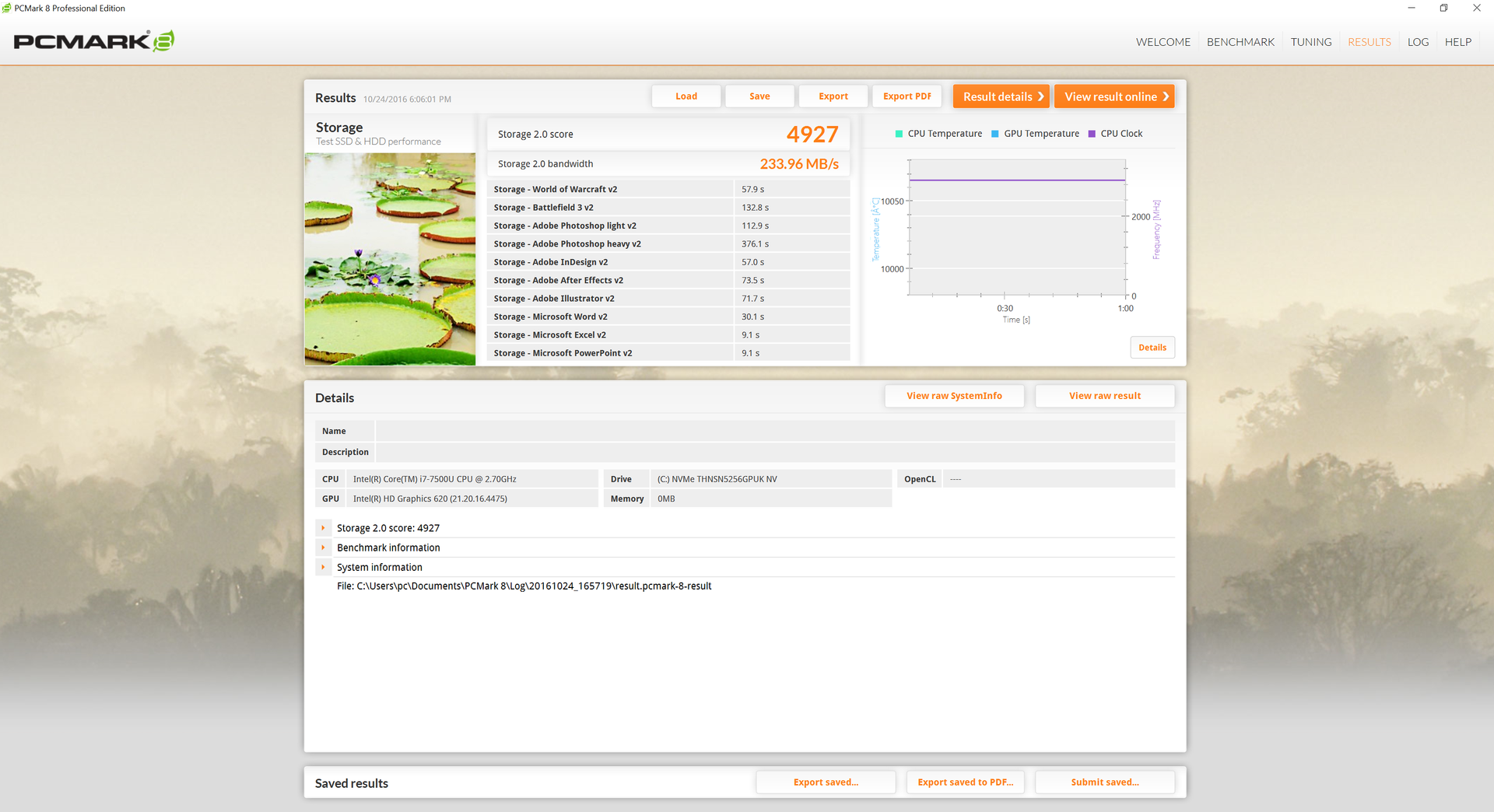Image resolution: width=1494 pixels, height=812 pixels.
Task: Click the Load button
Action: pos(686,96)
